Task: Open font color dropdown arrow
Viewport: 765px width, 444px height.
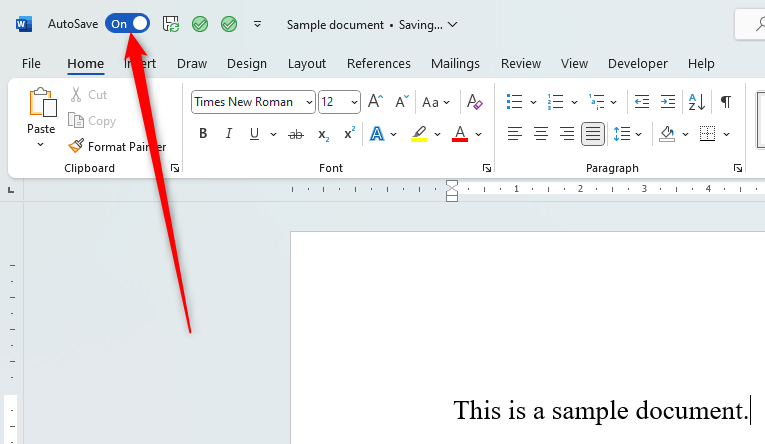Action: [x=479, y=134]
